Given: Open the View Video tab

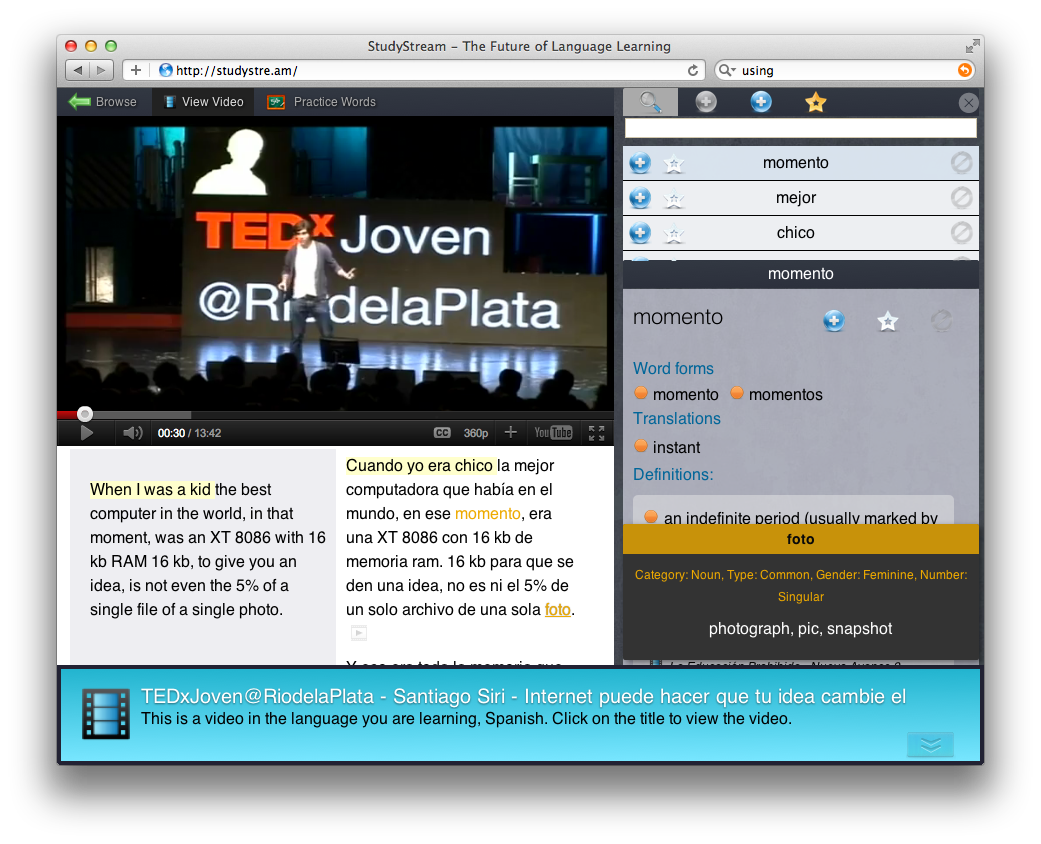Looking at the screenshot, I should point(204,102).
